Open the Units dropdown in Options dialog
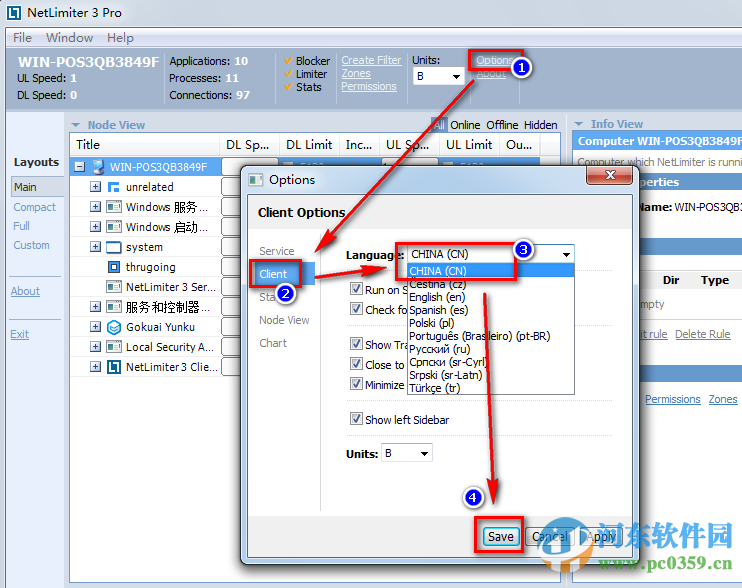The width and height of the screenshot is (742, 588). 406,453
